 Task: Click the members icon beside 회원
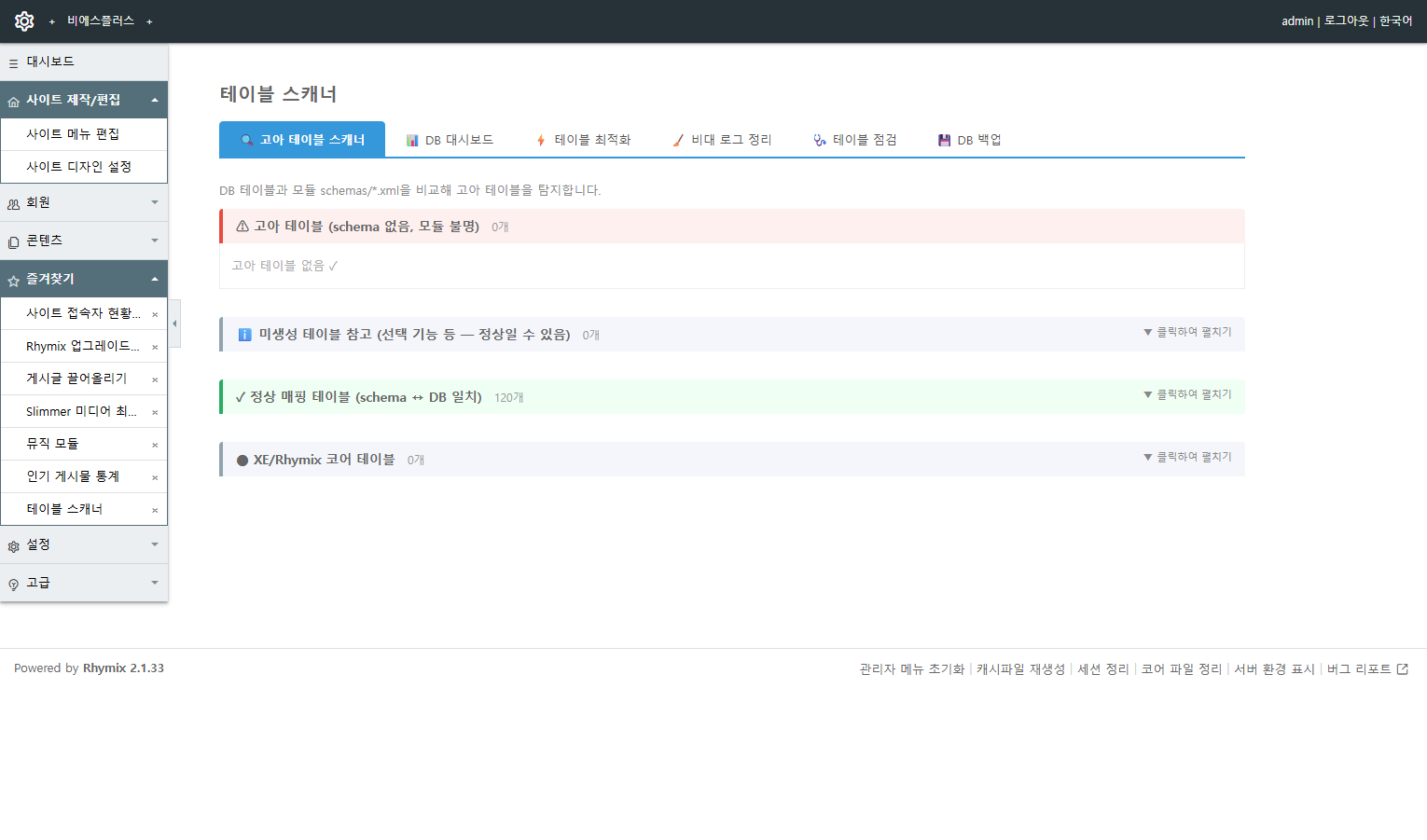tap(13, 204)
